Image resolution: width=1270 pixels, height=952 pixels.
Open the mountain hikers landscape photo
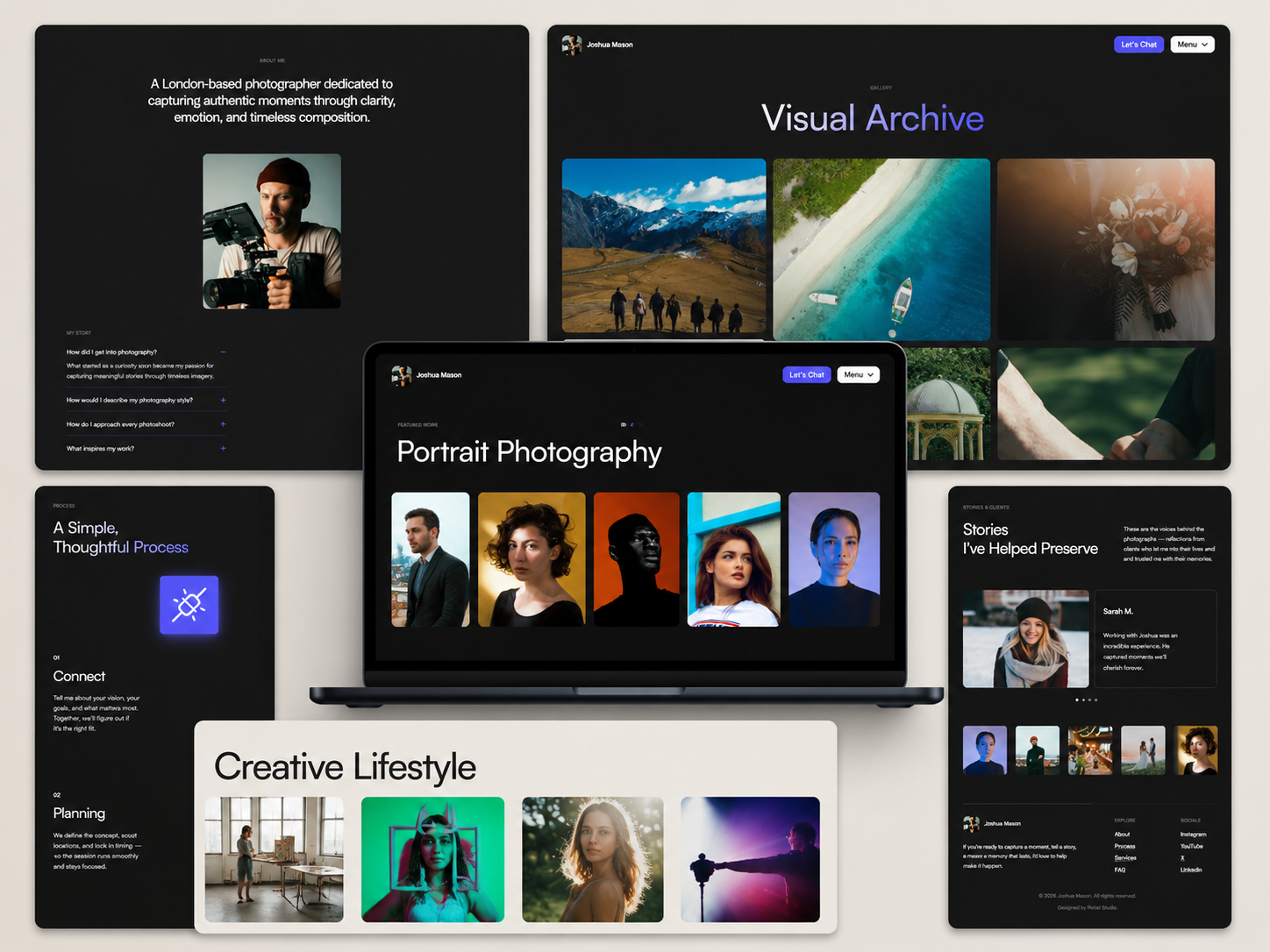pos(664,246)
